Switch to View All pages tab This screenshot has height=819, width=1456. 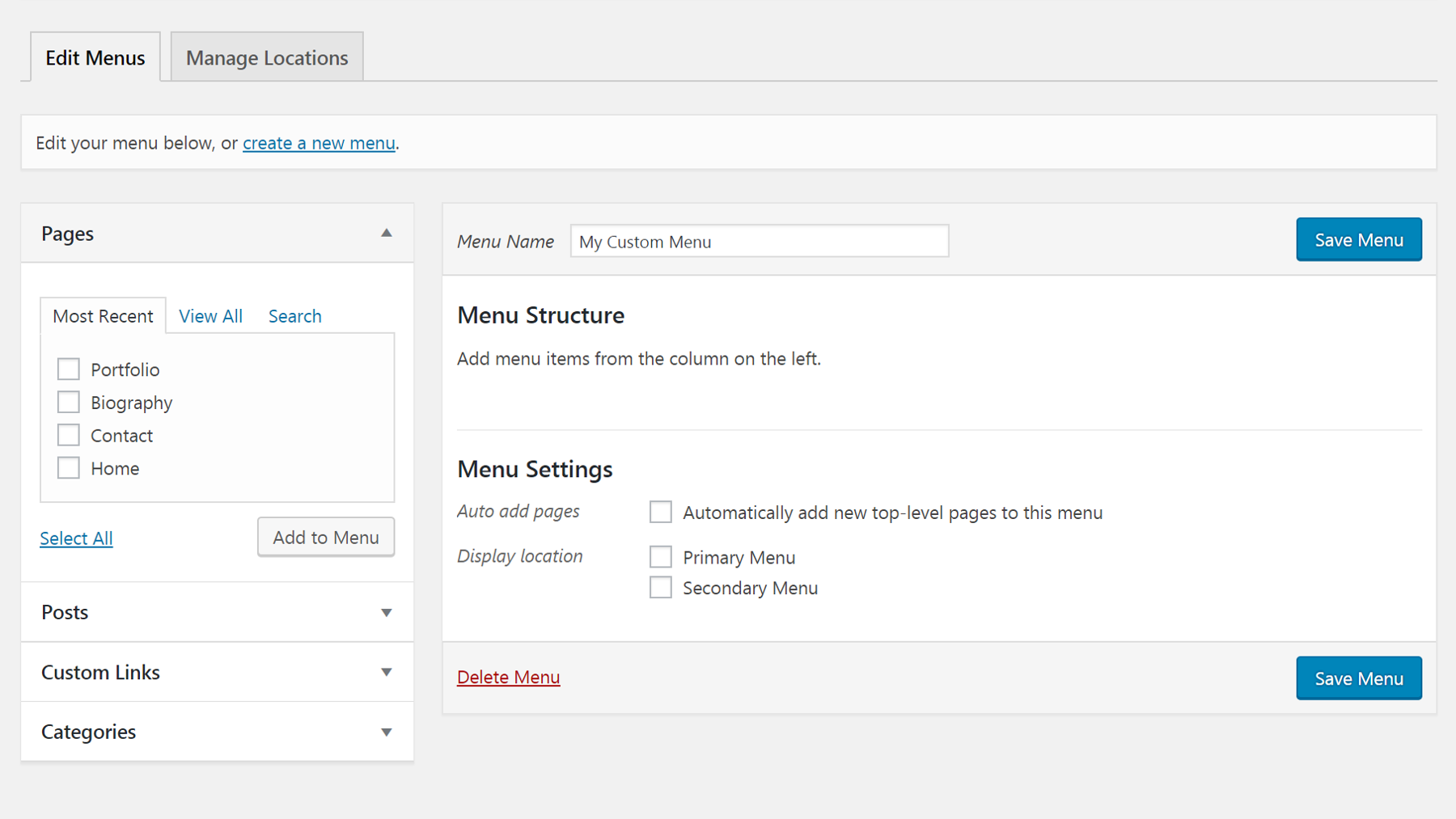210,316
